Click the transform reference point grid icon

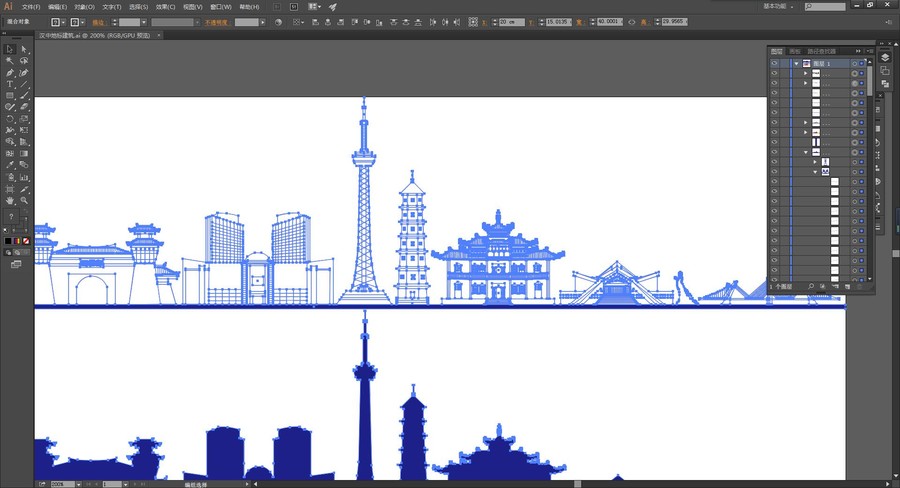point(473,22)
